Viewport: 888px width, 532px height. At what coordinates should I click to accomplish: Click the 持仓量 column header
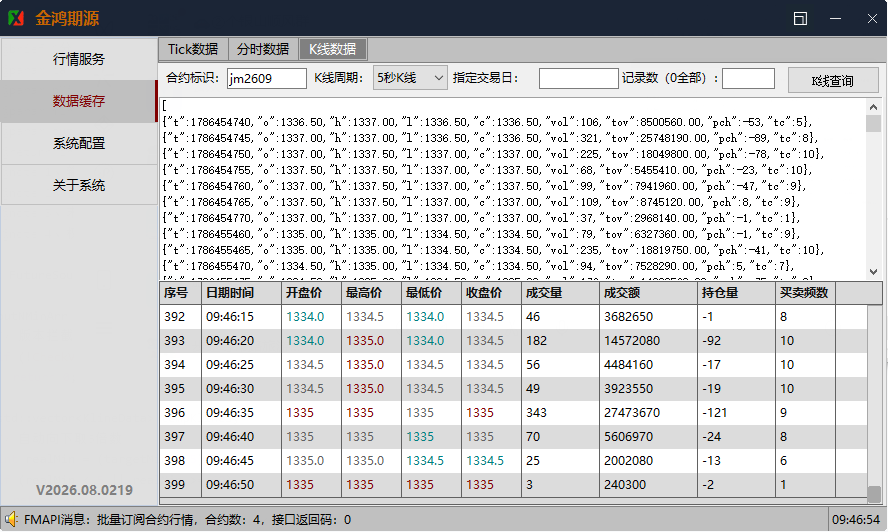click(x=736, y=293)
